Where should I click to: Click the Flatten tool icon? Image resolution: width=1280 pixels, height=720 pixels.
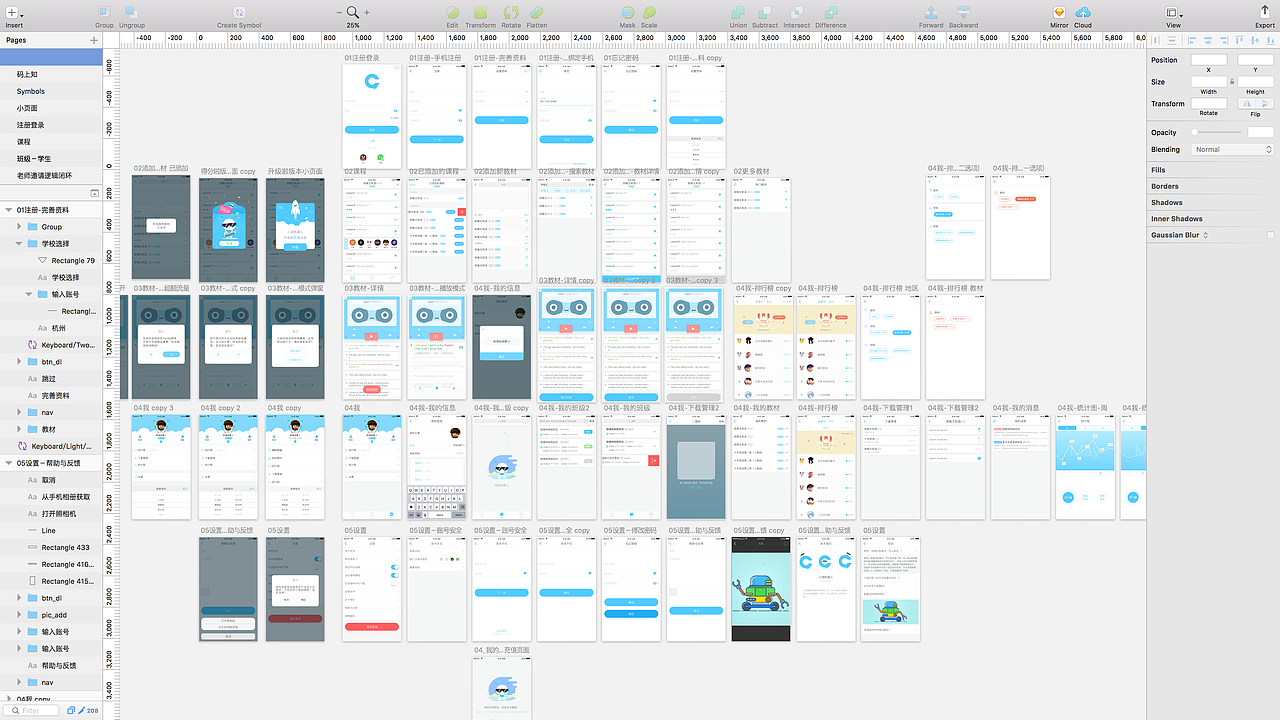click(537, 13)
